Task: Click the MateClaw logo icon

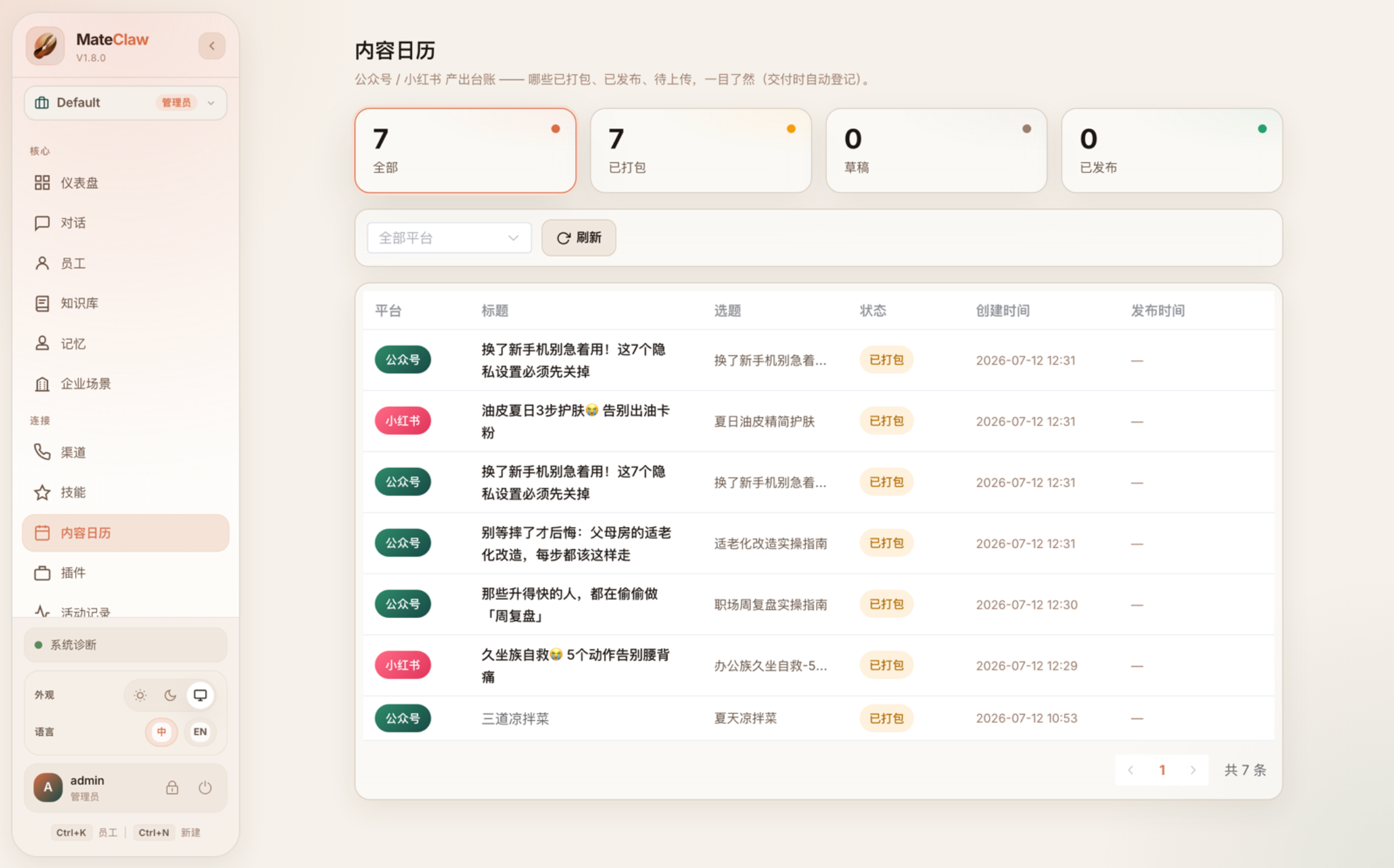Action: 46,46
